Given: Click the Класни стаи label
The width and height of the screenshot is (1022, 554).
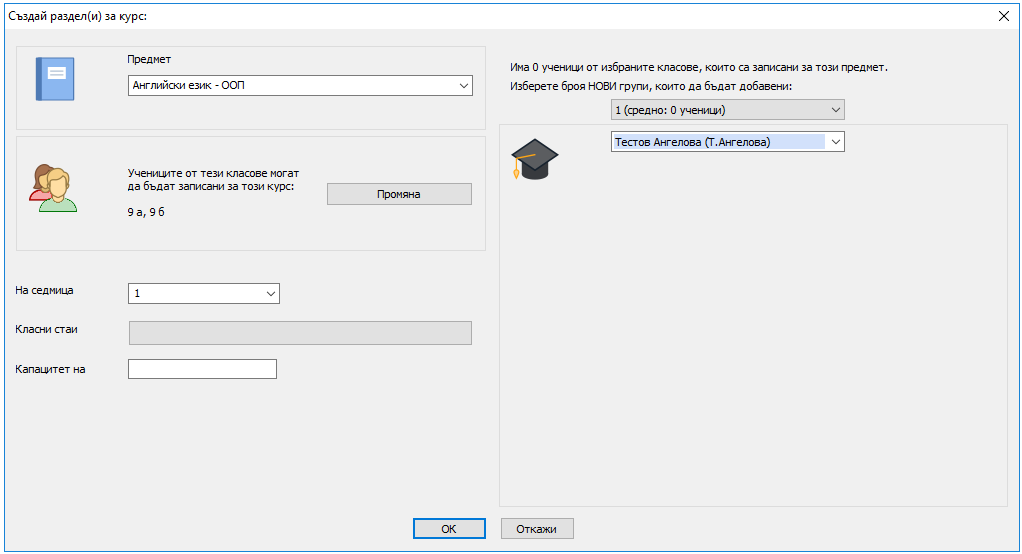Looking at the screenshot, I should [x=47, y=329].
